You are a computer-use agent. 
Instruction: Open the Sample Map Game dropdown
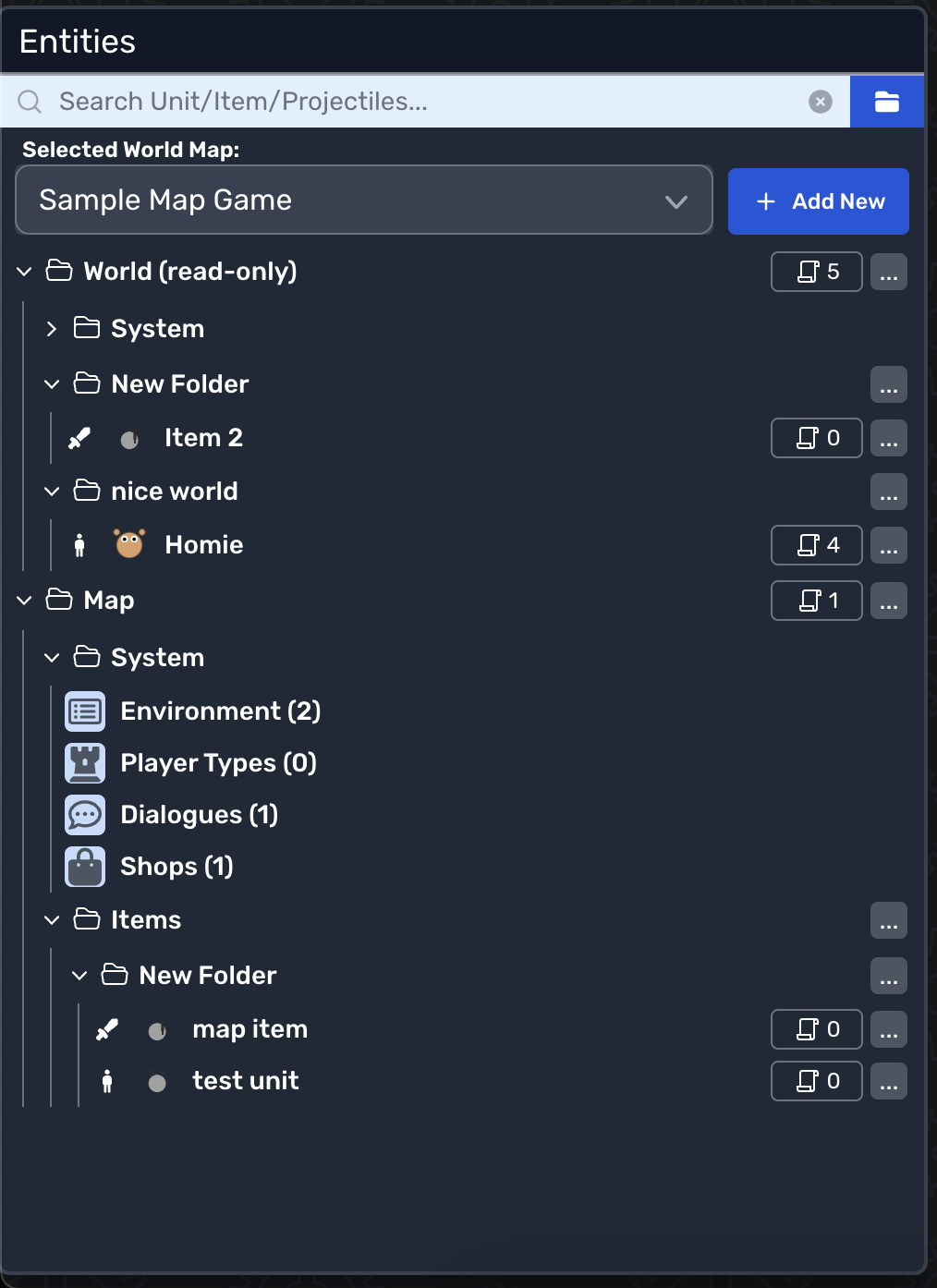[364, 200]
